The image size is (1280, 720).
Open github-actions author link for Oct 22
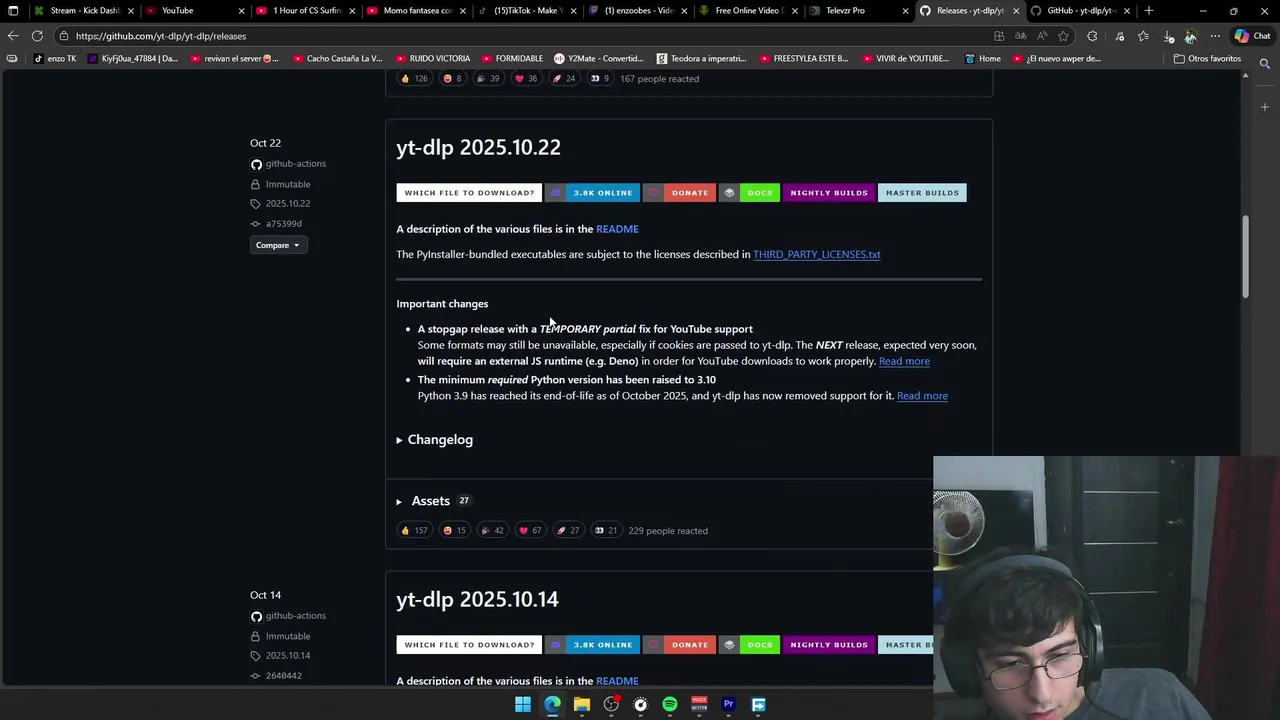[x=296, y=164]
